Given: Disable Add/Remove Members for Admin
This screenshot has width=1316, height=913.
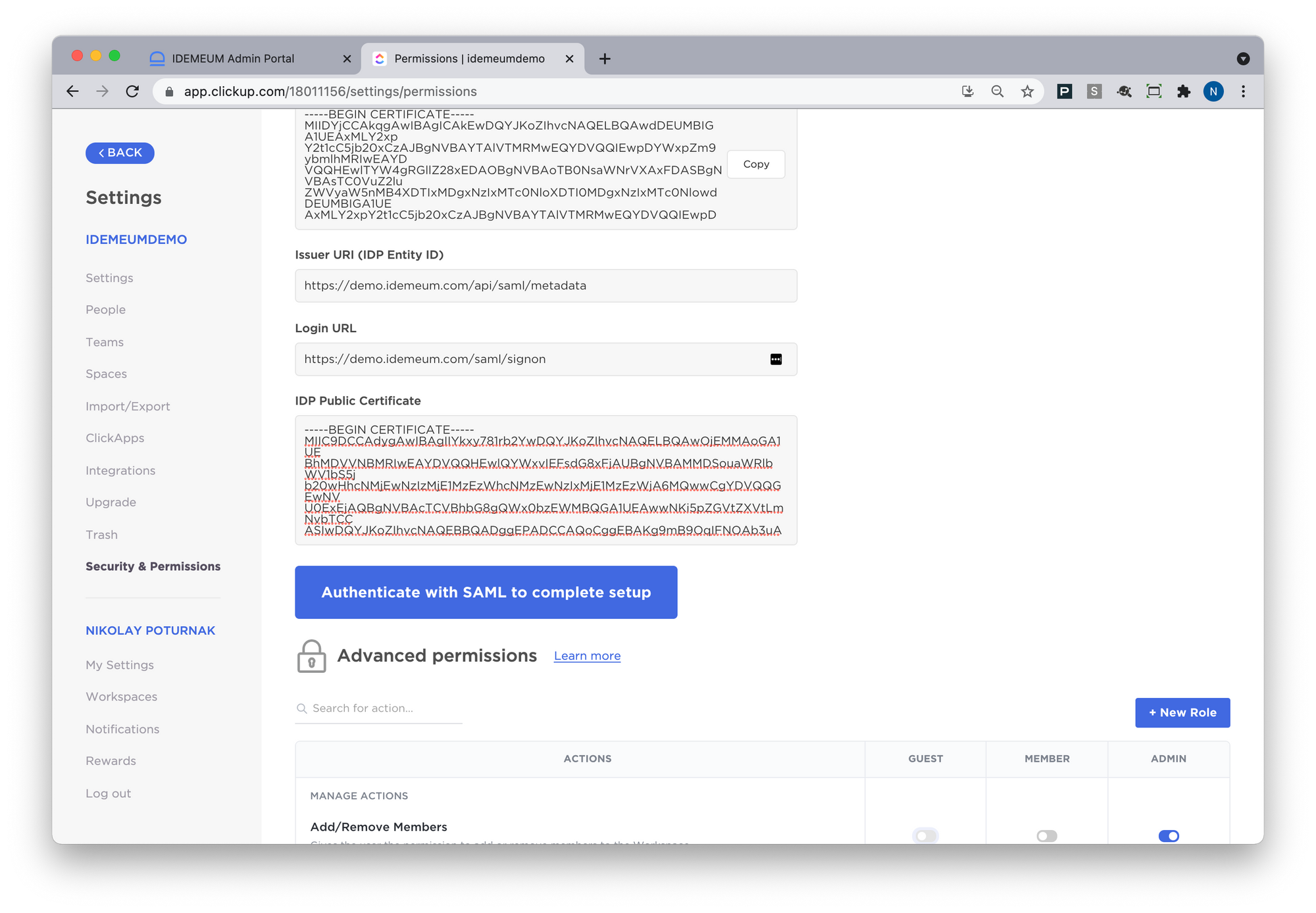Looking at the screenshot, I should point(1169,835).
